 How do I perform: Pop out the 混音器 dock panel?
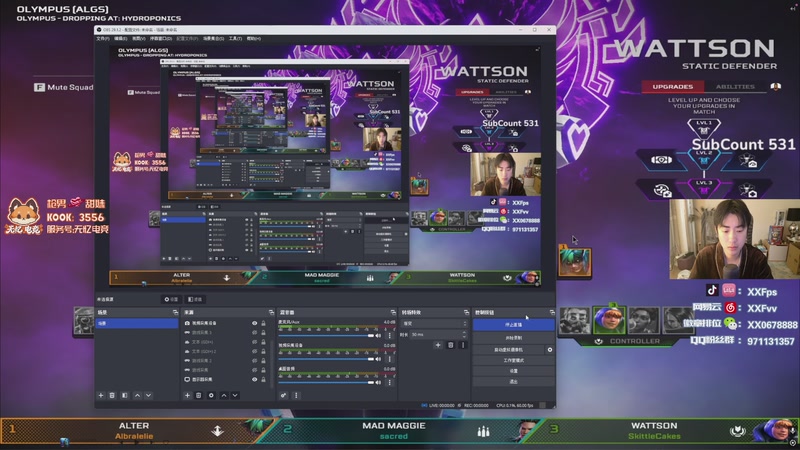[x=393, y=312]
